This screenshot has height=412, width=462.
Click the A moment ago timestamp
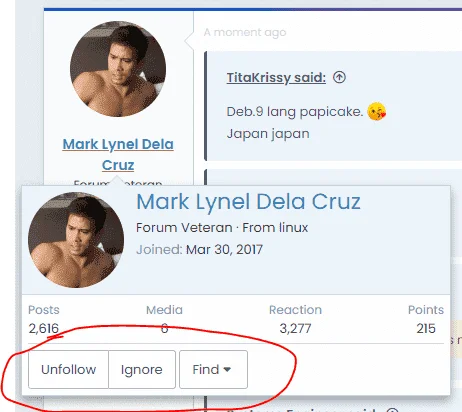pyautogui.click(x=245, y=32)
